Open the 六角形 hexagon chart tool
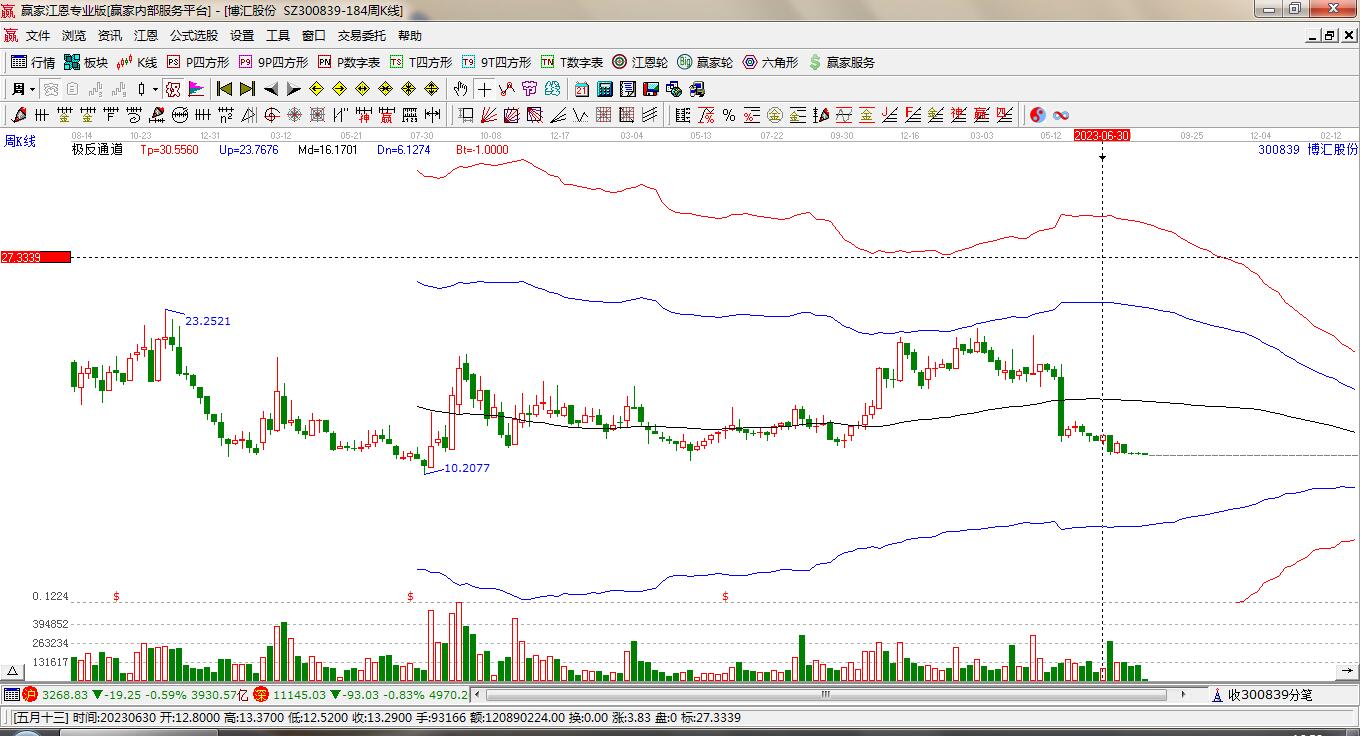Screen dimensions: 1360x736 (x=770, y=62)
